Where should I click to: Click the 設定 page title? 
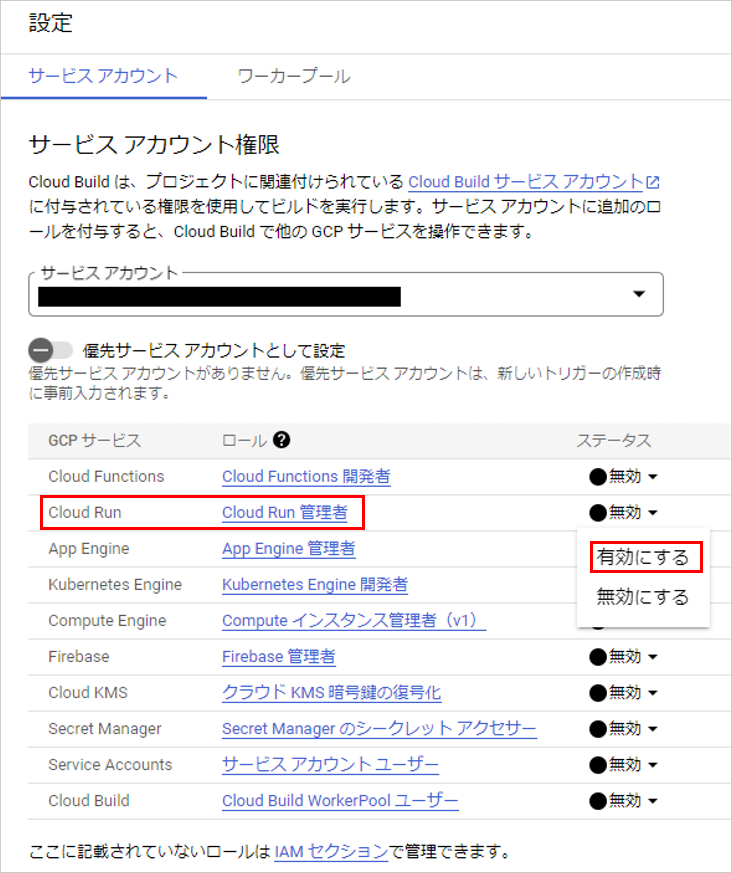[x=51, y=23]
